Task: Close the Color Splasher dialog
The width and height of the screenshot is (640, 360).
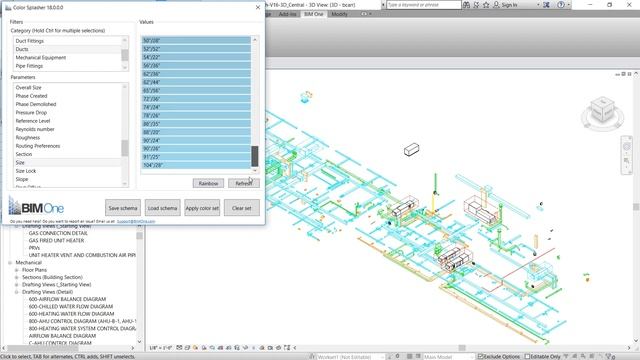Action: click(x=258, y=7)
